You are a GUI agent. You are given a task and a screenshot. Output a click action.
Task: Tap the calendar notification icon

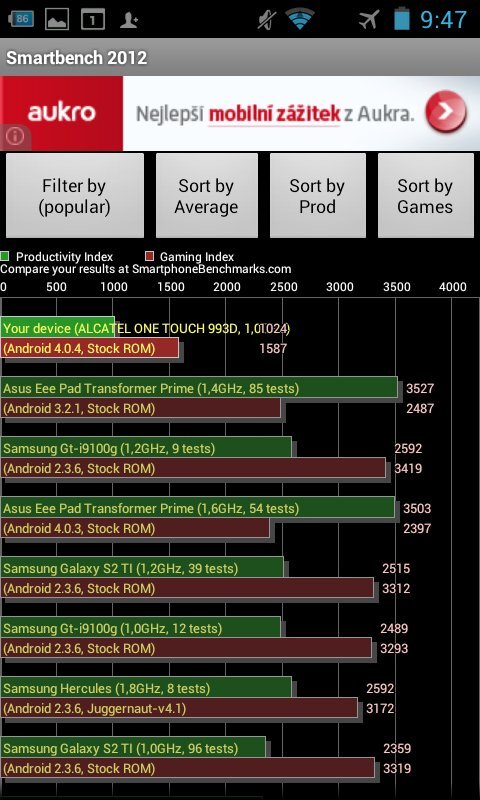point(93,19)
